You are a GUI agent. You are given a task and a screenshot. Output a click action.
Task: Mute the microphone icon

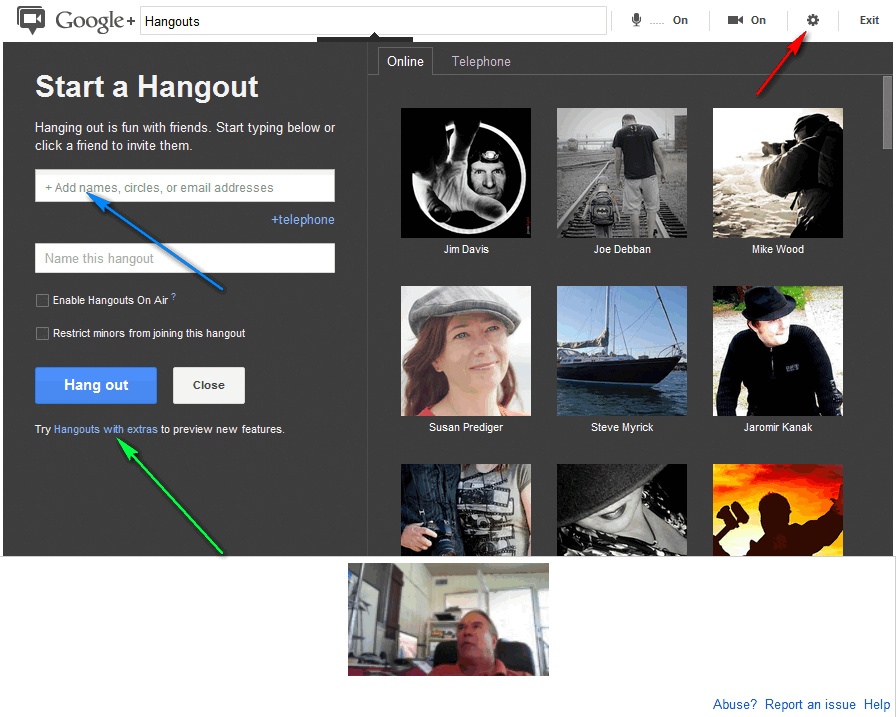[x=636, y=20]
